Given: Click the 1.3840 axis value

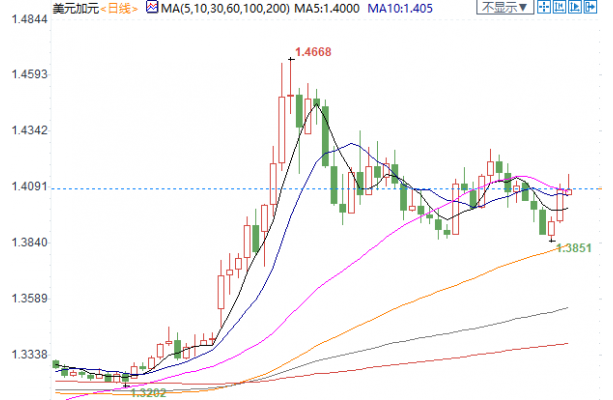Looking at the screenshot, I should click(30, 242).
